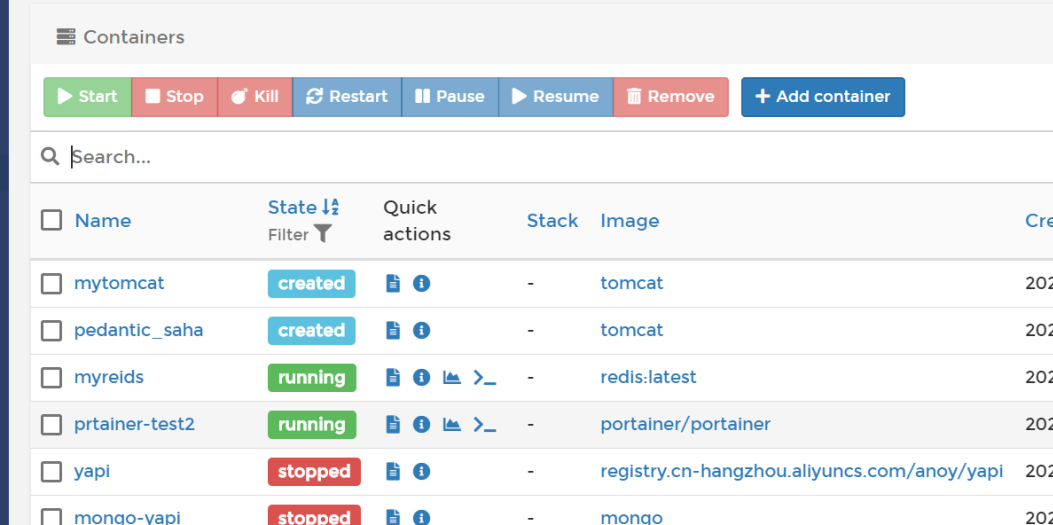This screenshot has width=1053, height=525.
Task: Click the stopped status badge for yapi
Action: [x=314, y=471]
